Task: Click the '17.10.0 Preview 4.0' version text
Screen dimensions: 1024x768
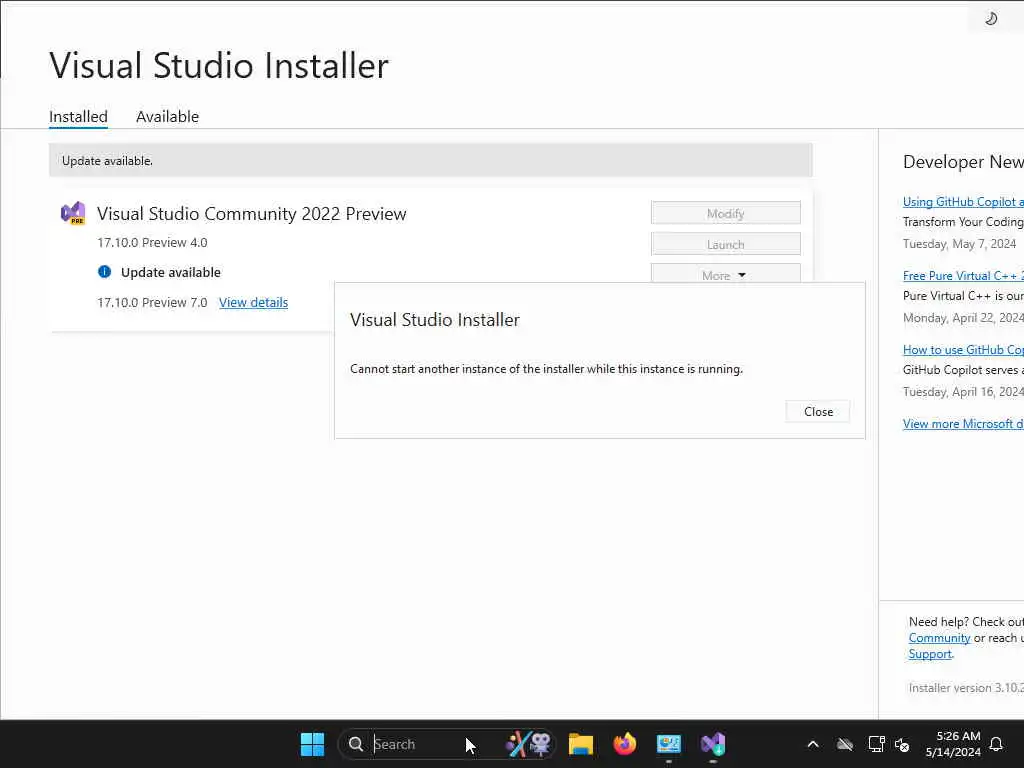Action: pos(152,242)
